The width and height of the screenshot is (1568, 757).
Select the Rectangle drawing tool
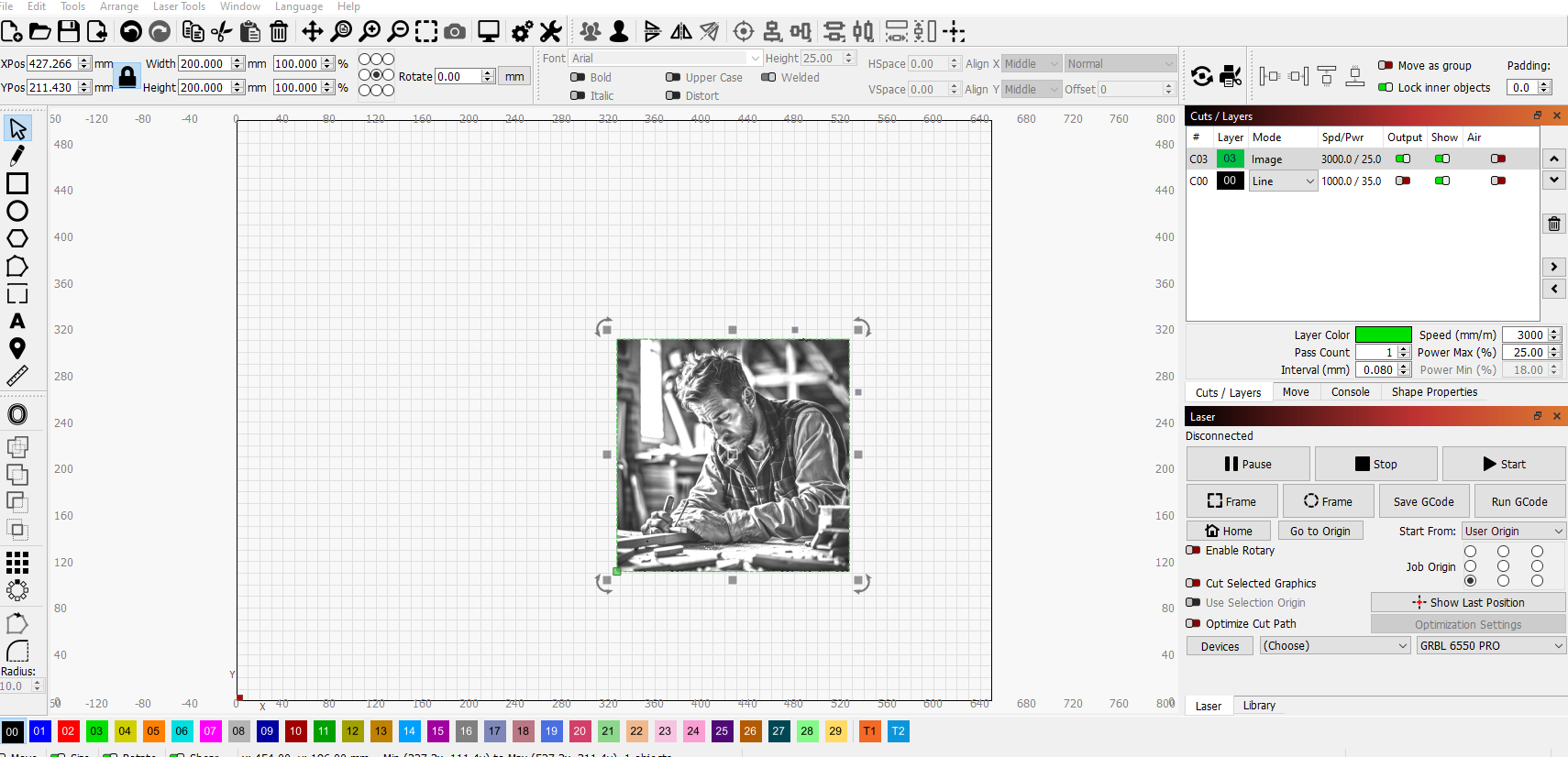tap(17, 183)
